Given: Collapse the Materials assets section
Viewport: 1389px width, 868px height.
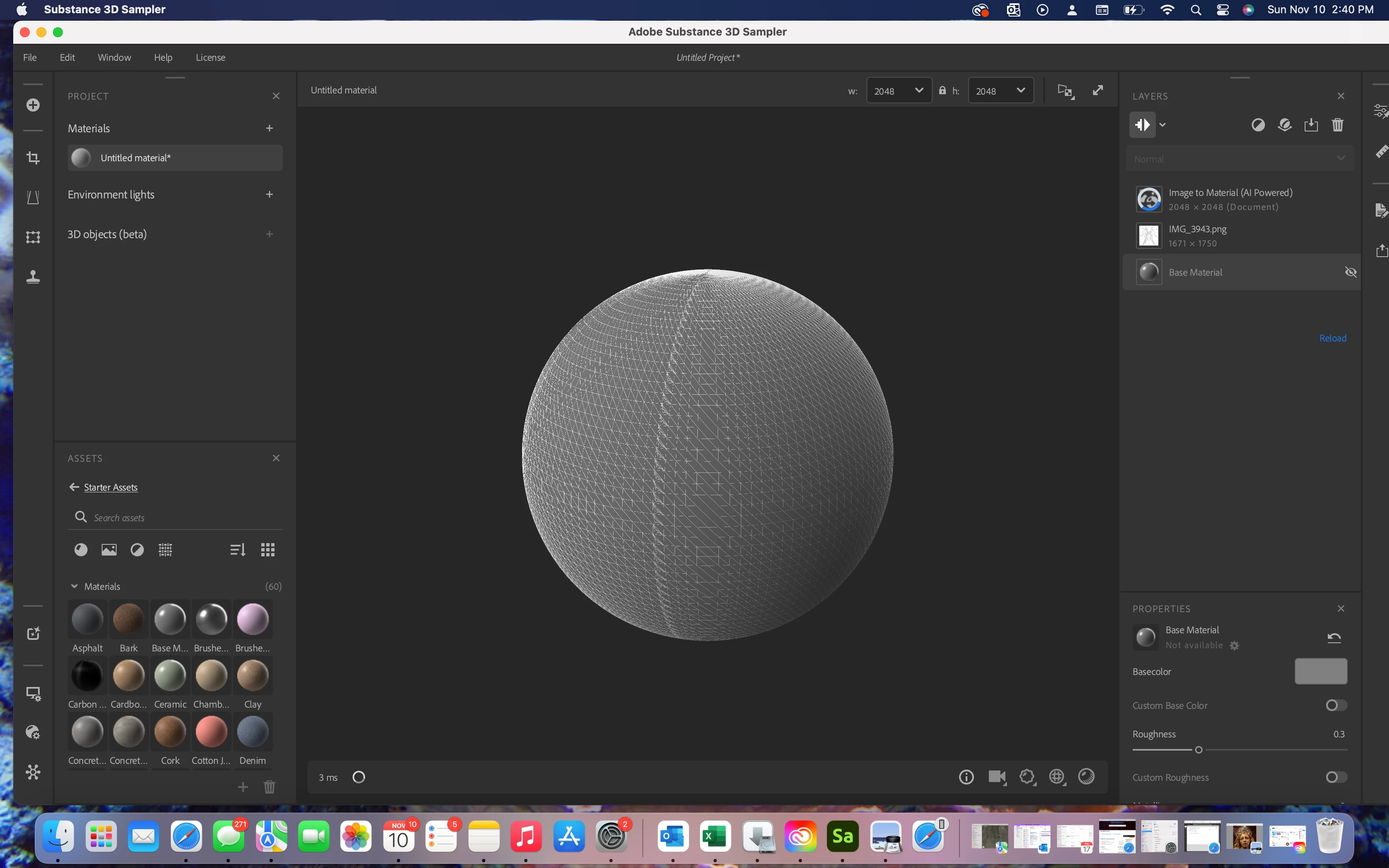Looking at the screenshot, I should (74, 586).
